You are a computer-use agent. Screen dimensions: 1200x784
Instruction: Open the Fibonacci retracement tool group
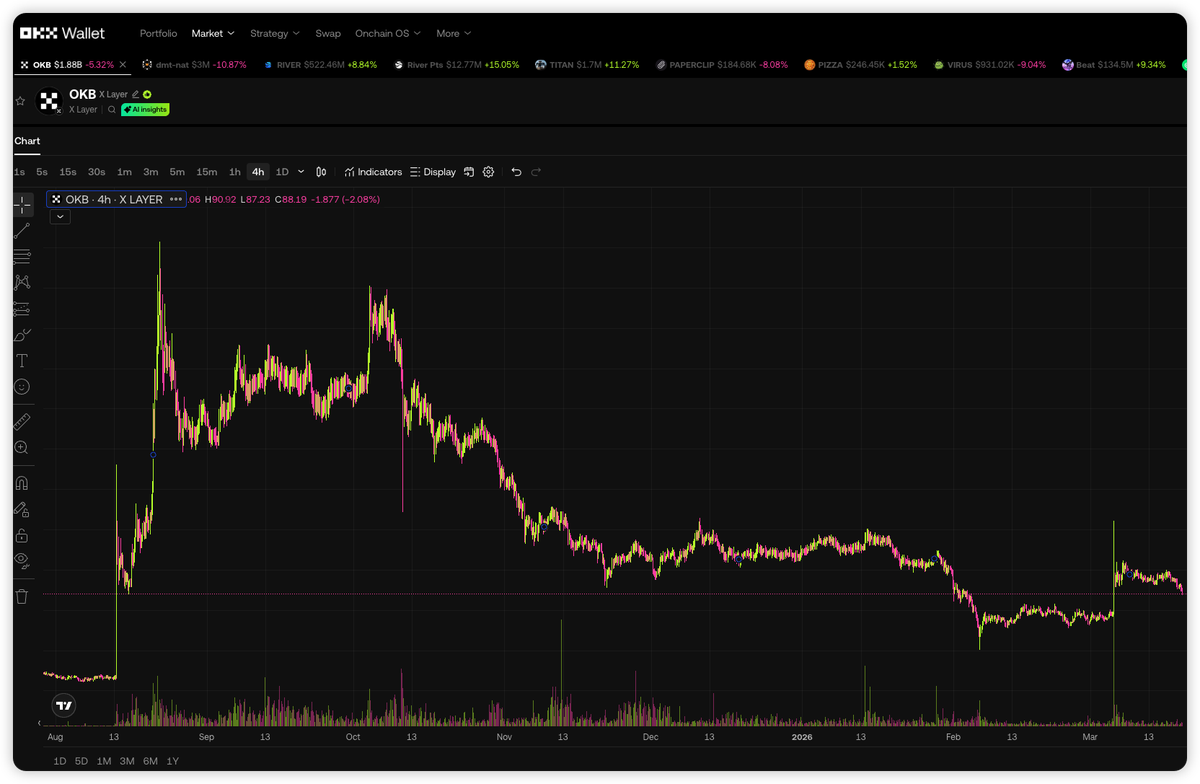tap(22, 257)
